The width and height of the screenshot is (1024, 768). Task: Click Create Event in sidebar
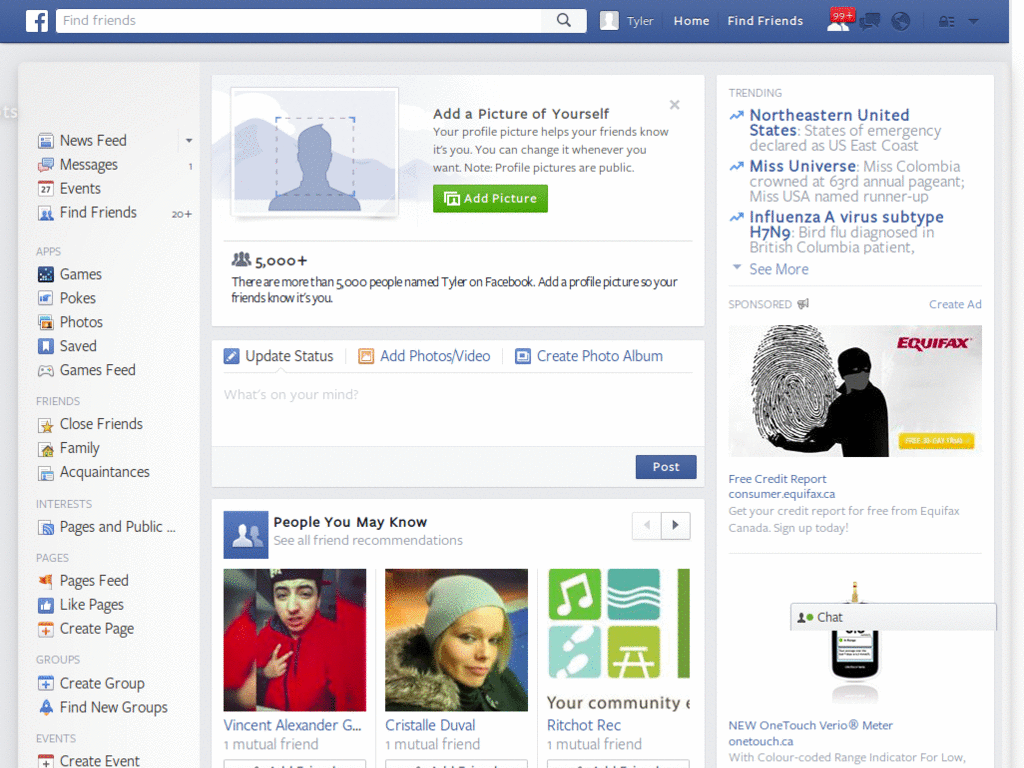(x=99, y=761)
